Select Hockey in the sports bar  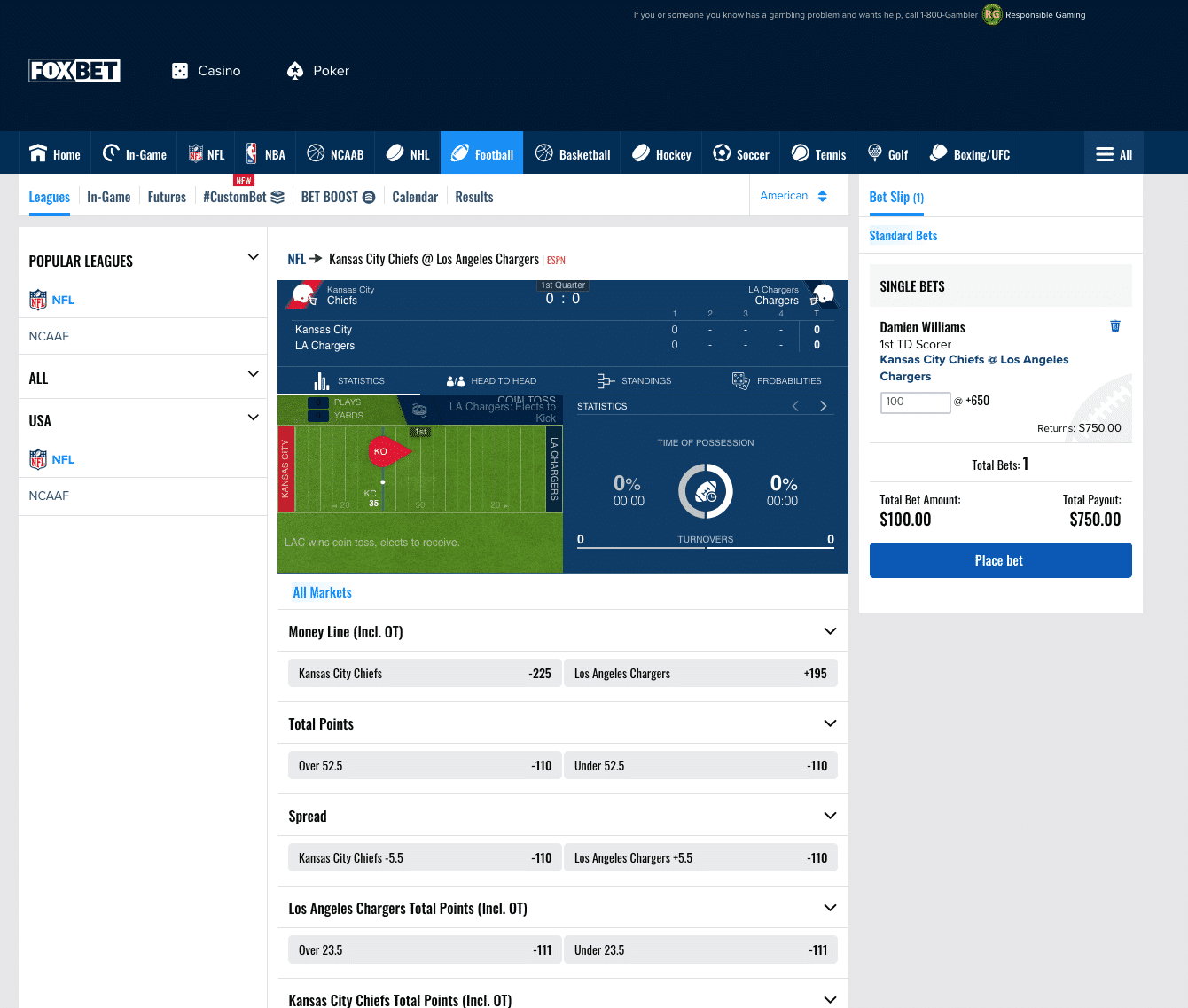click(661, 153)
